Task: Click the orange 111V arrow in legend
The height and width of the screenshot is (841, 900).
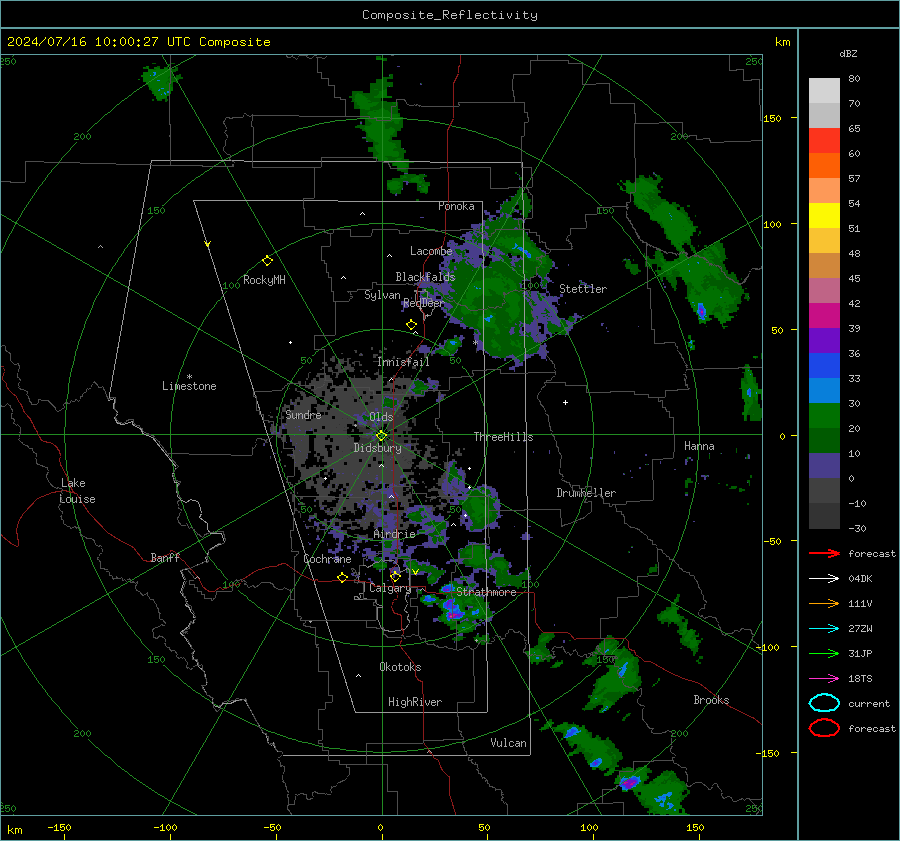Action: (824, 603)
